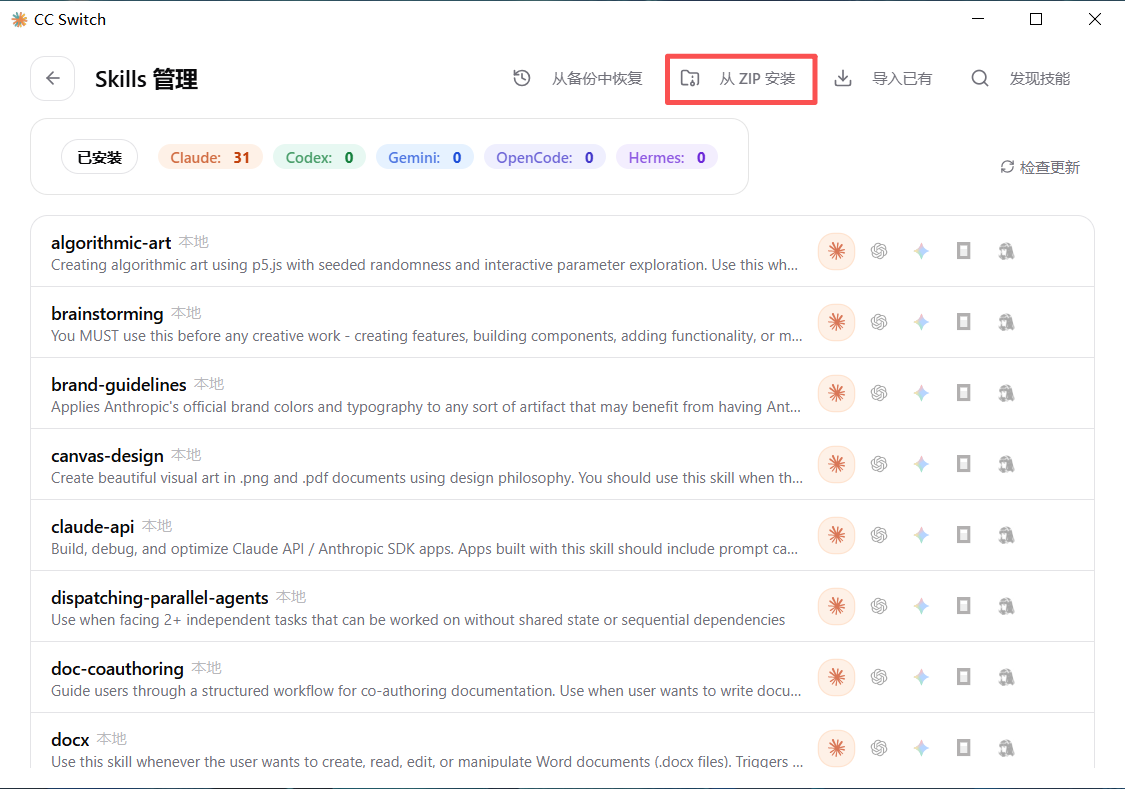Viewport: 1125px width, 789px height.
Task: Toggle Claude for docx skill
Action: 837,748
